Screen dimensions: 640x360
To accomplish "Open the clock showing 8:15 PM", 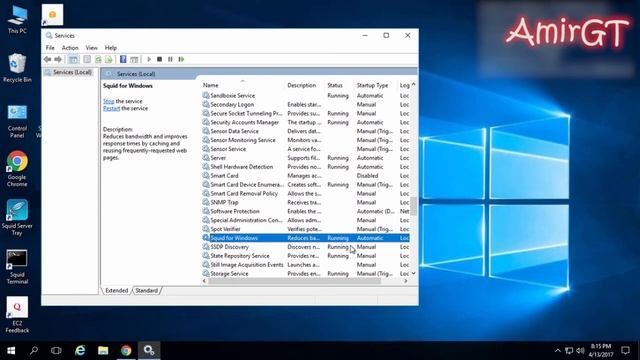I will pyautogui.click(x=601, y=350).
